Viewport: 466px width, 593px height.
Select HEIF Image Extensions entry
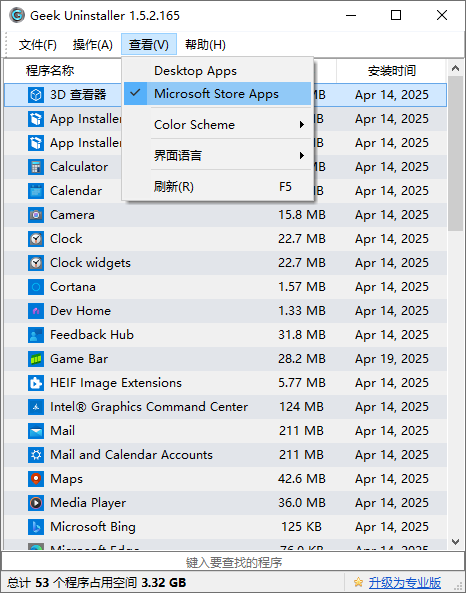click(x=116, y=383)
